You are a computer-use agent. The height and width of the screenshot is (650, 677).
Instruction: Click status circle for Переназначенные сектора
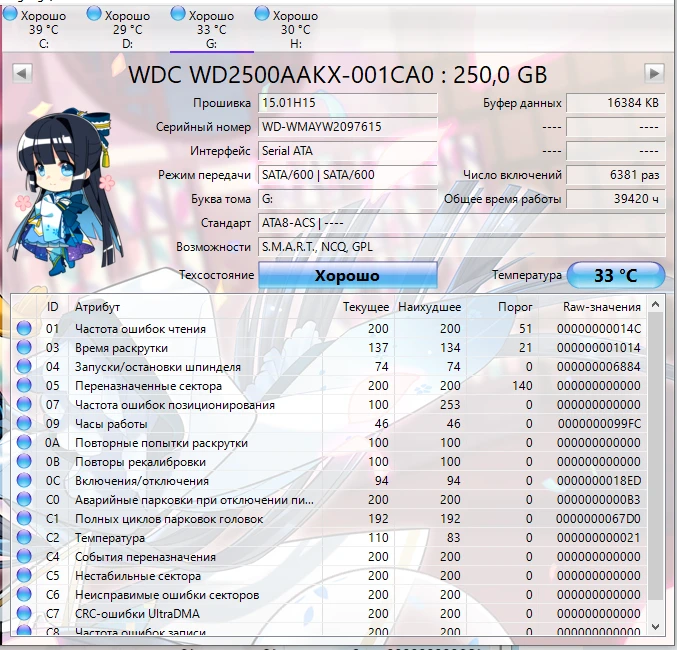(24, 385)
